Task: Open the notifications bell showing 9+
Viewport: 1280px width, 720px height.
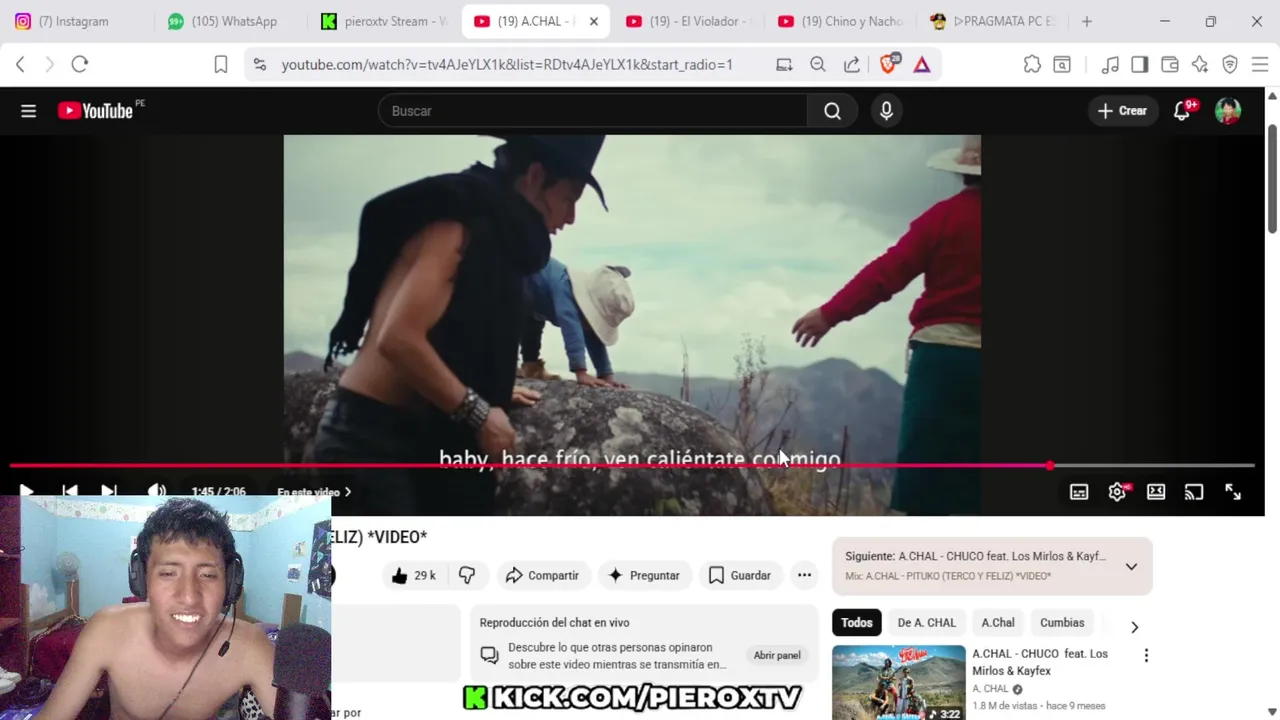Action: (1182, 111)
